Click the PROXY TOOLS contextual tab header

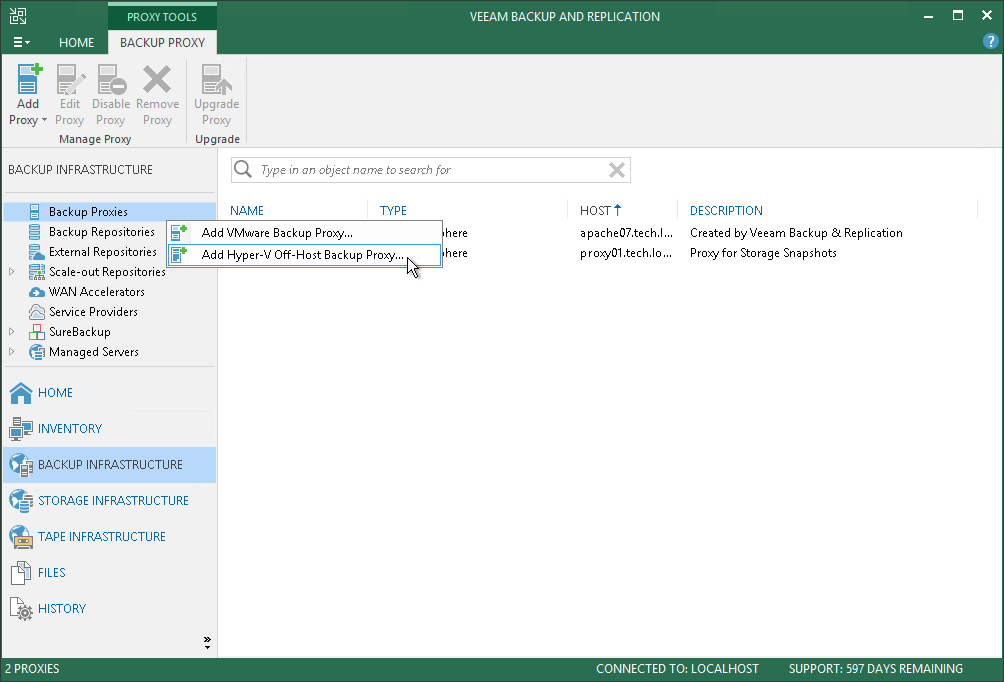coord(162,17)
